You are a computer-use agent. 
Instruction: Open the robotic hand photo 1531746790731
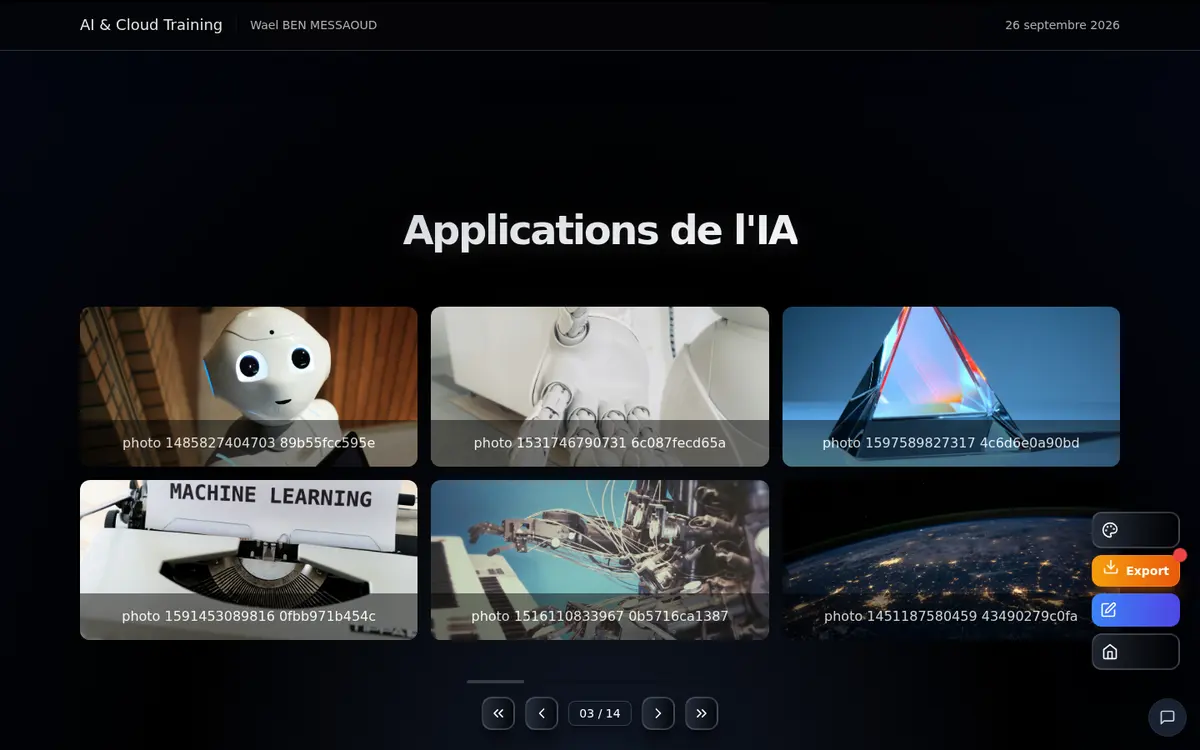(x=600, y=386)
